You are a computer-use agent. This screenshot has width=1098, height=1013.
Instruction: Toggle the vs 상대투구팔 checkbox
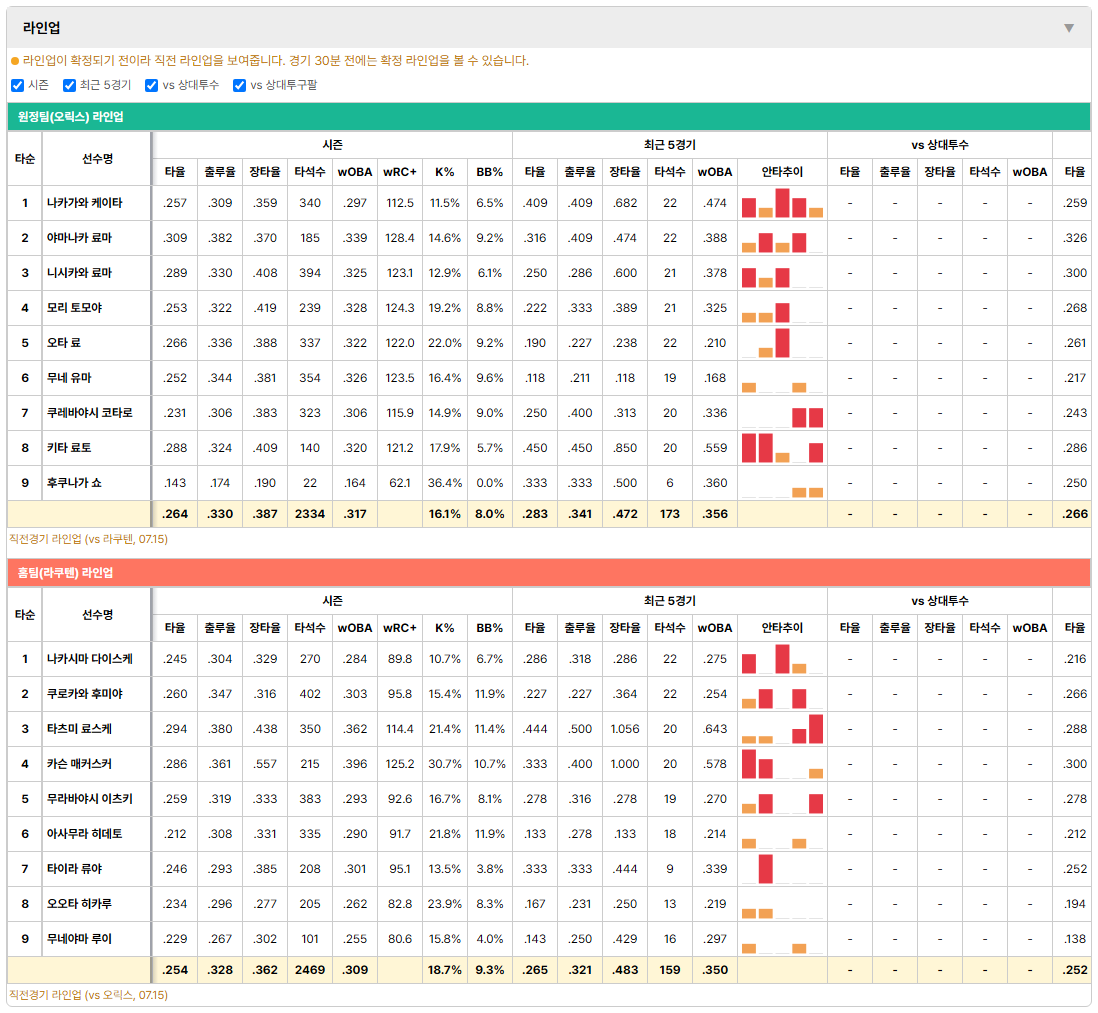pos(239,85)
